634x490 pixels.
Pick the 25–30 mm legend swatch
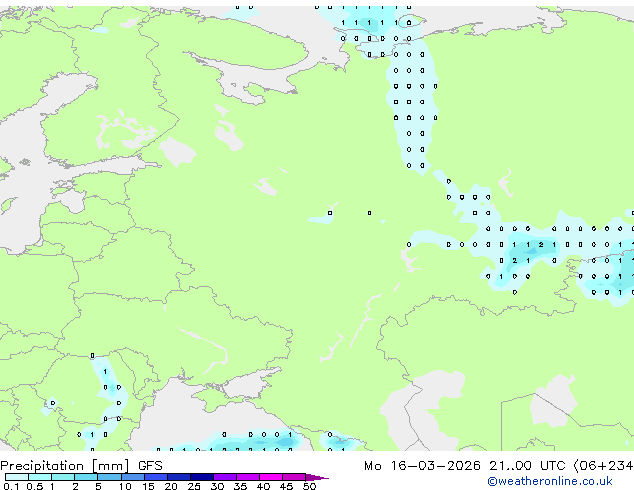point(202,477)
